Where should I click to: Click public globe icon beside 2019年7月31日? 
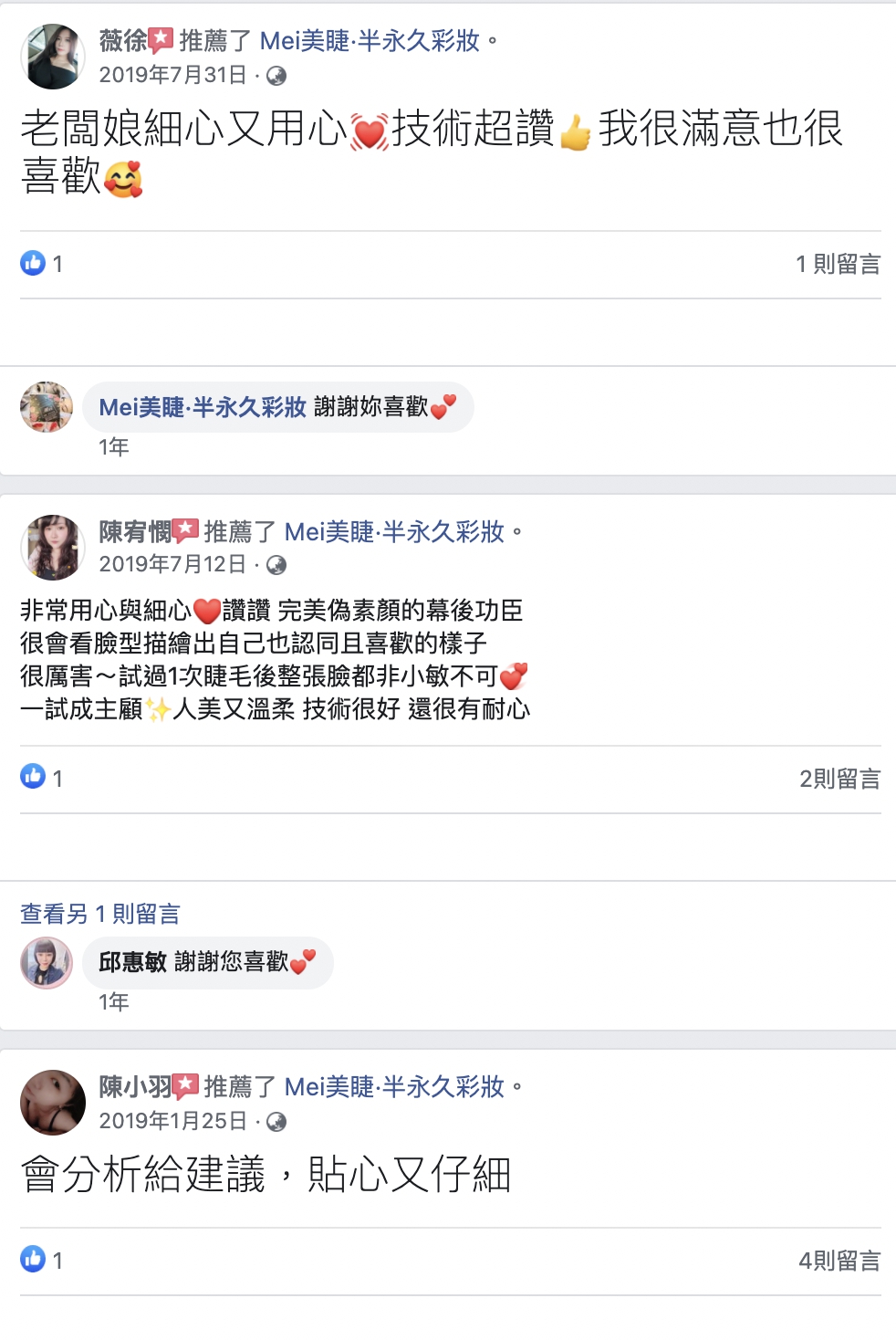click(x=276, y=76)
